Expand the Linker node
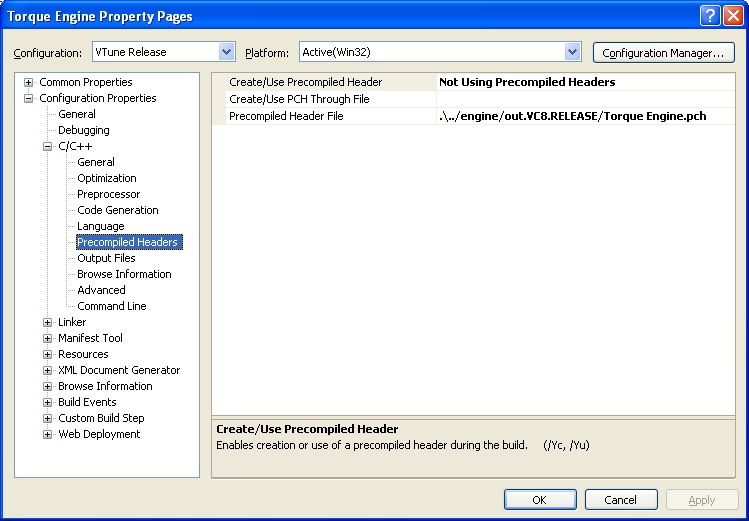 coord(48,322)
